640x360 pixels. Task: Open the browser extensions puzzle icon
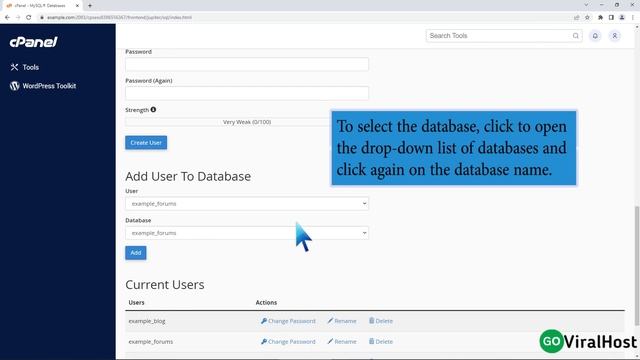[x=600, y=18]
